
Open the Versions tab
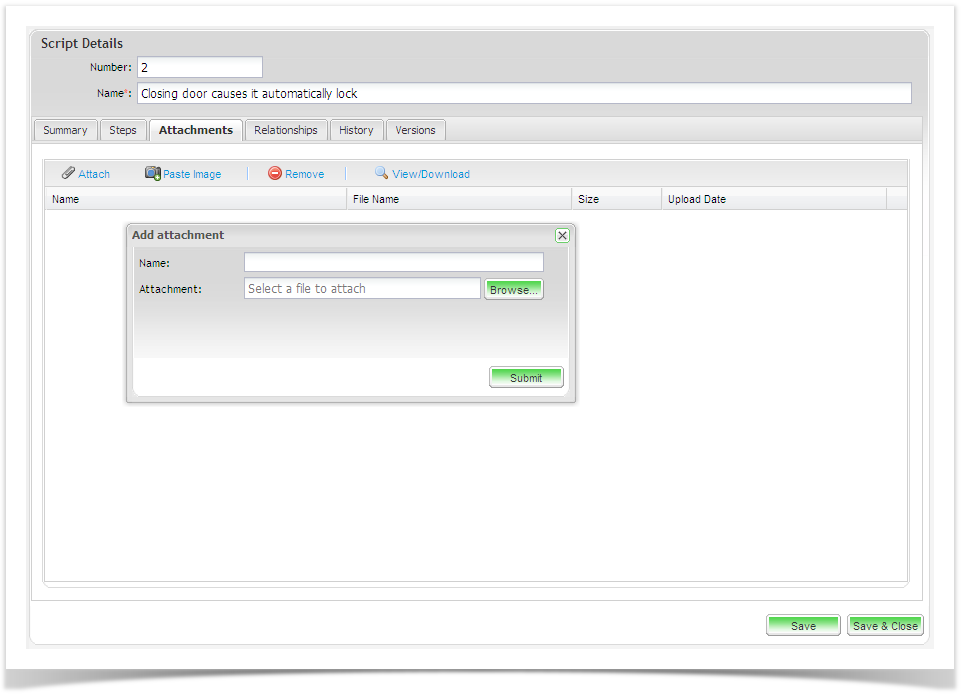click(x=415, y=130)
